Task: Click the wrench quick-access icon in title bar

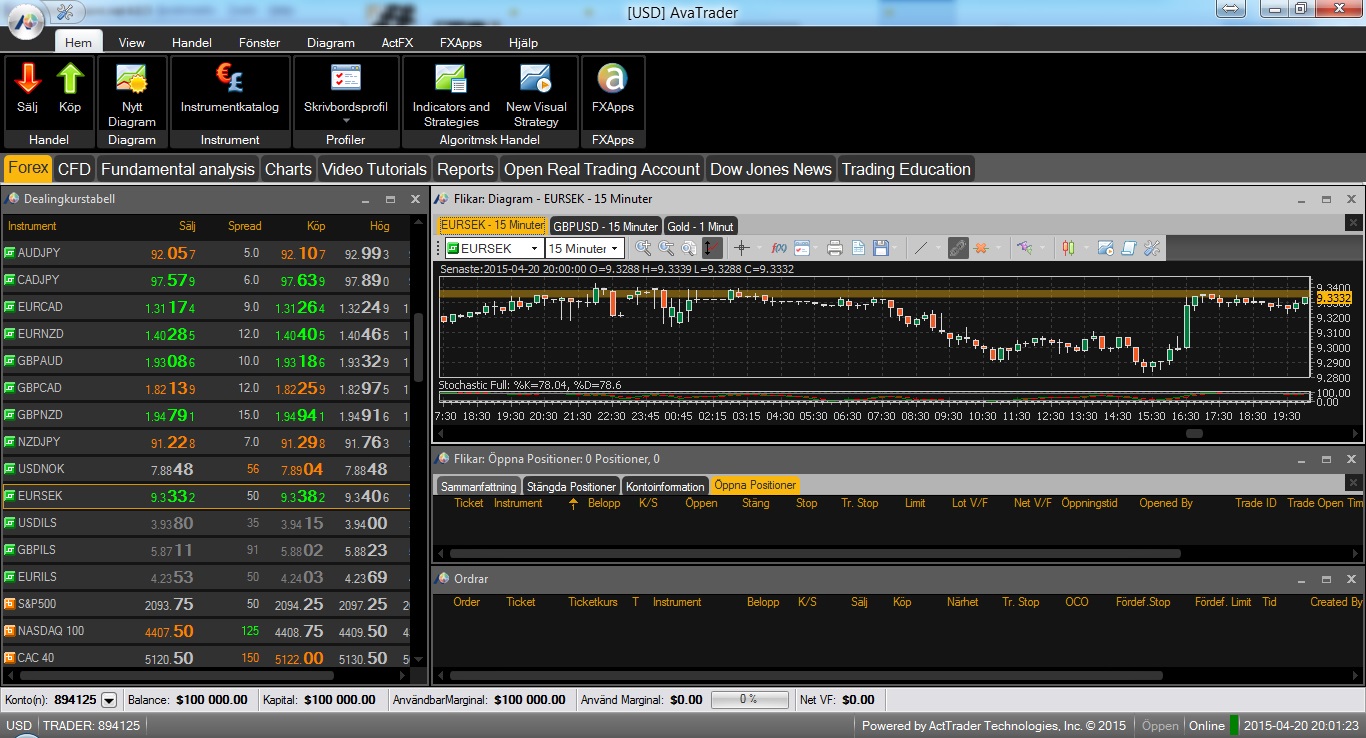Action: click(66, 11)
